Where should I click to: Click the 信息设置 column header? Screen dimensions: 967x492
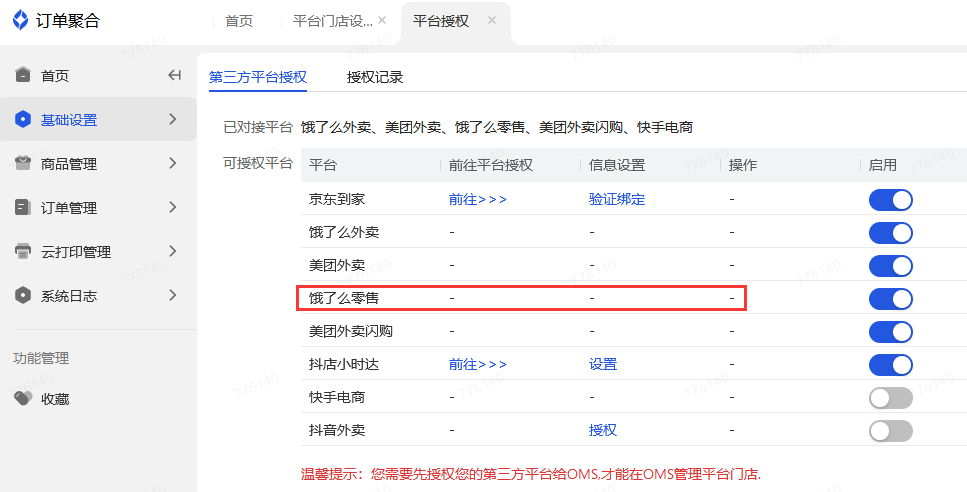(617, 165)
